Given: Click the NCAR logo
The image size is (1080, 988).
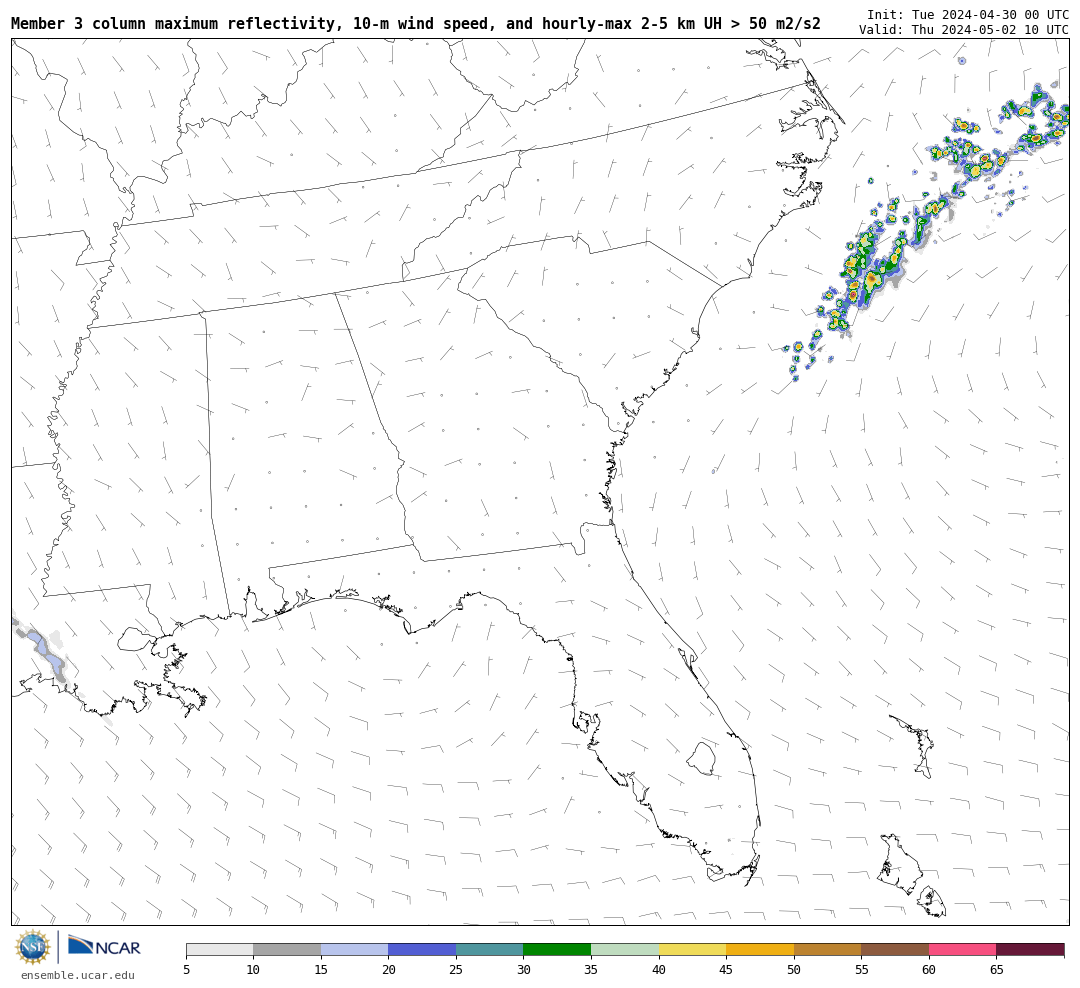Looking at the screenshot, I should (x=104, y=946).
